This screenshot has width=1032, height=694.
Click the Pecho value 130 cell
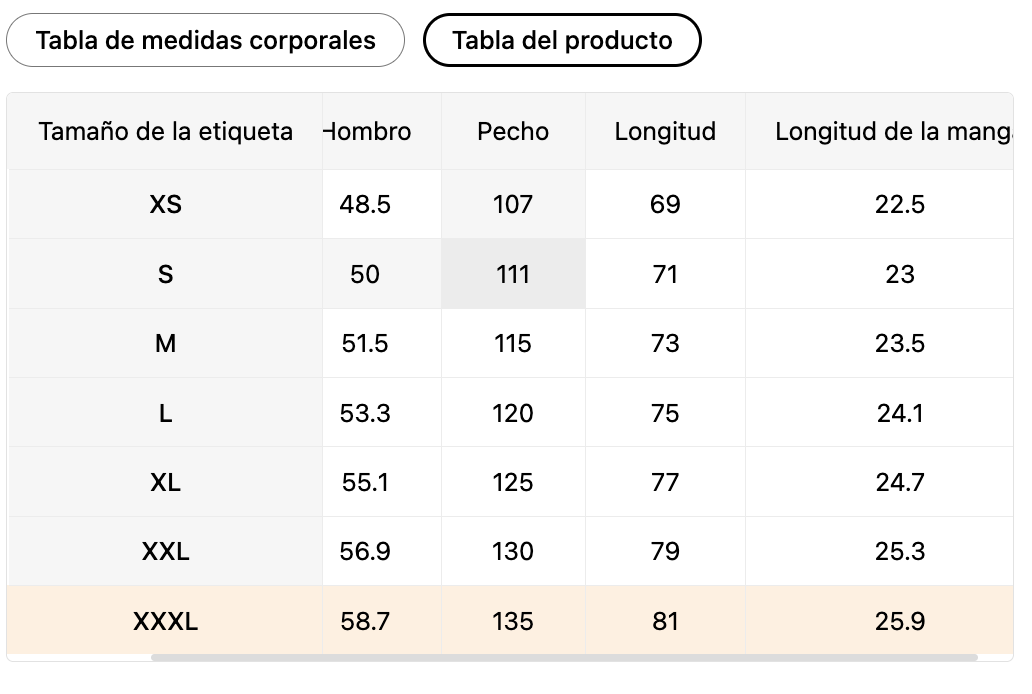pyautogui.click(x=513, y=552)
